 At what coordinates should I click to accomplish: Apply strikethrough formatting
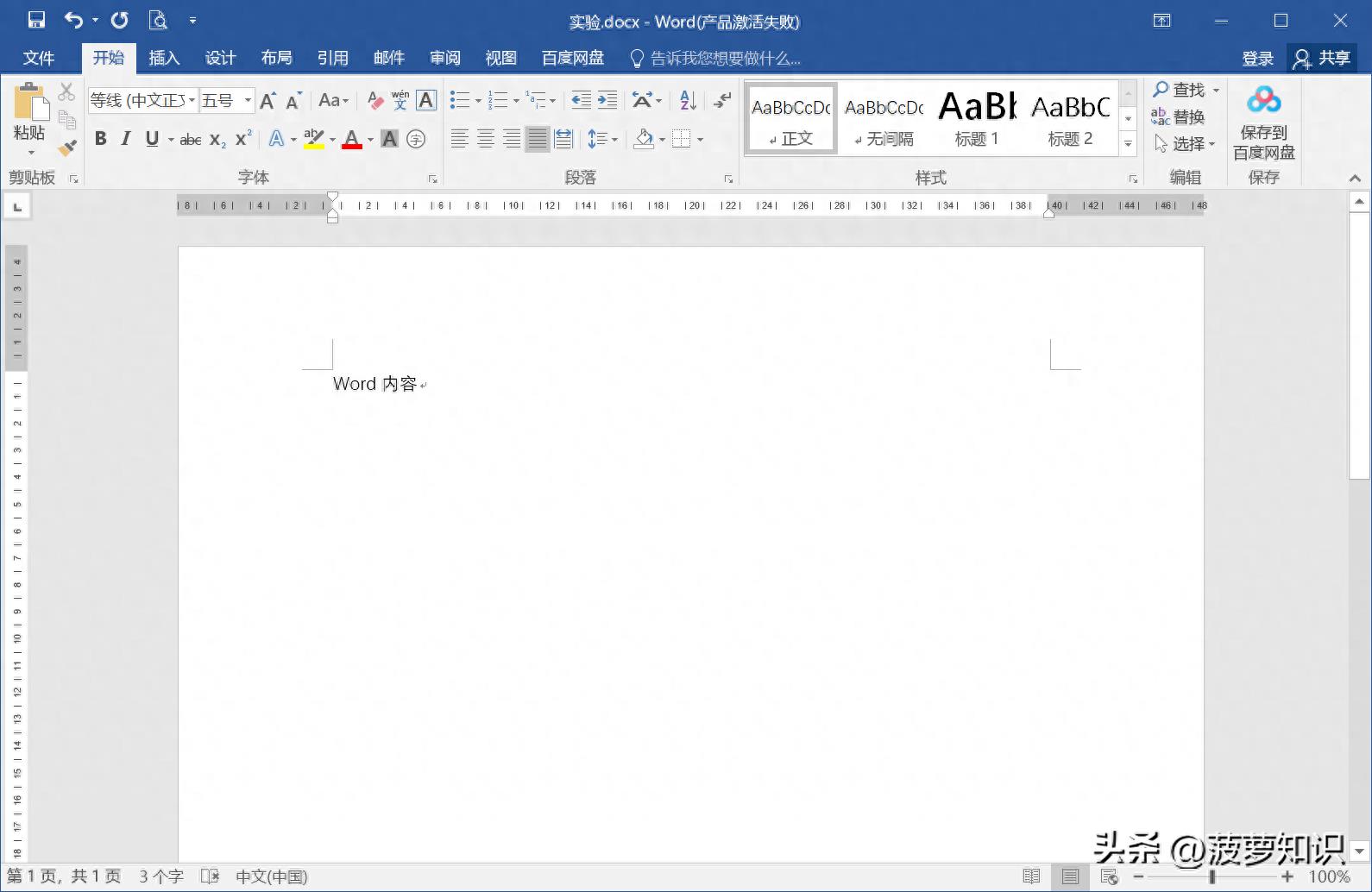[191, 139]
